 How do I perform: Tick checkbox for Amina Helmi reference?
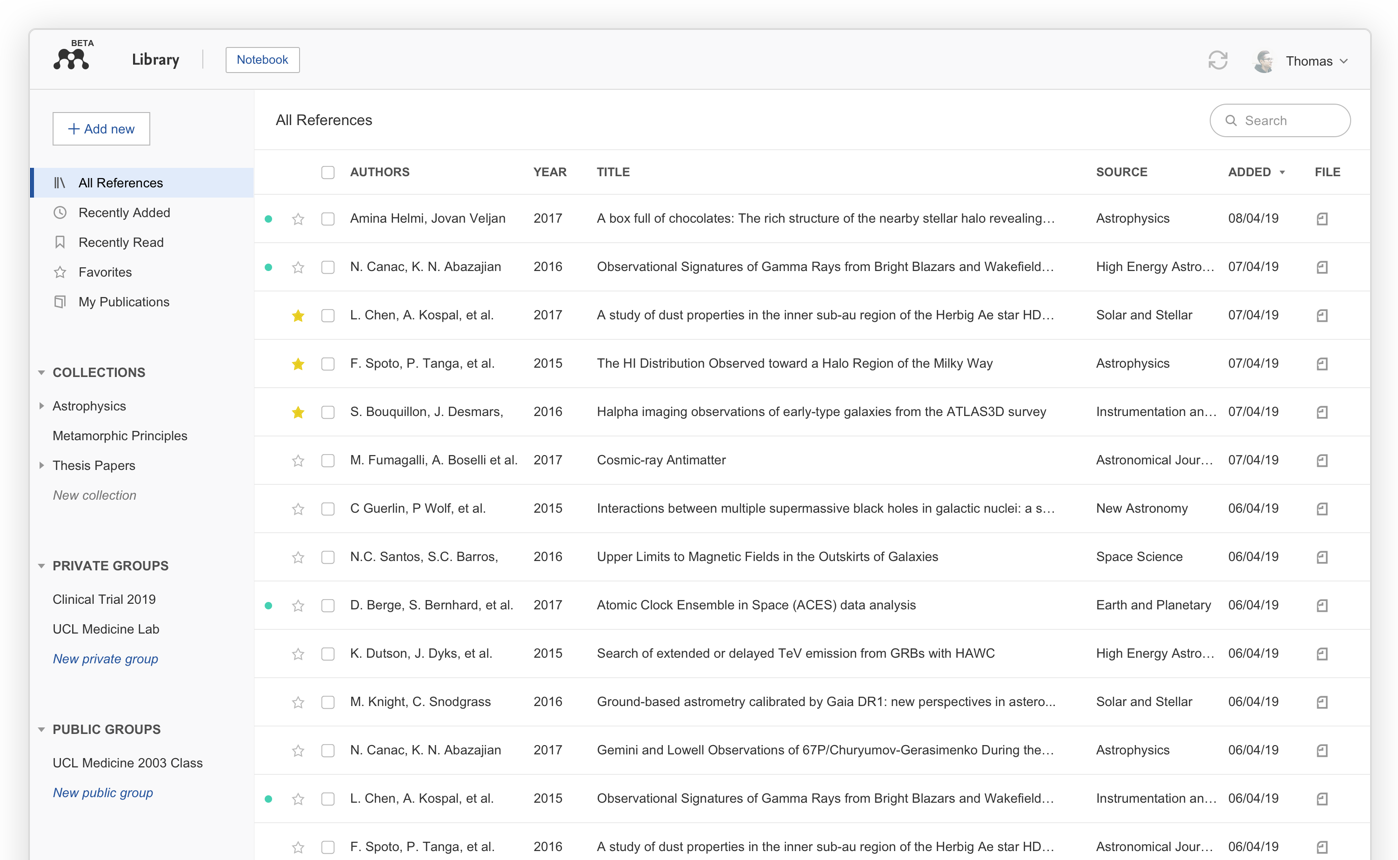pyautogui.click(x=328, y=219)
